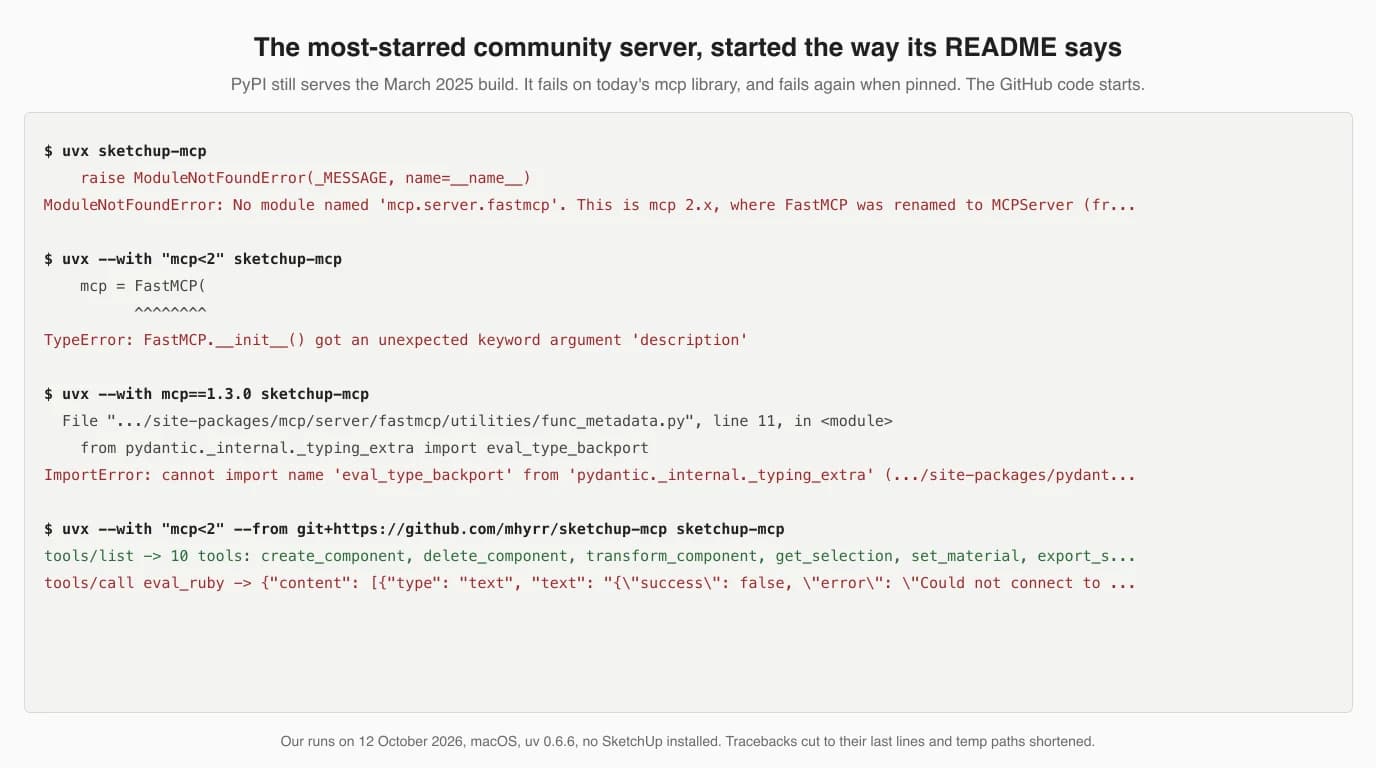Click the green 'tools/list -> 10 tools' output
Screen dimensions: 1376x768
coord(589,556)
